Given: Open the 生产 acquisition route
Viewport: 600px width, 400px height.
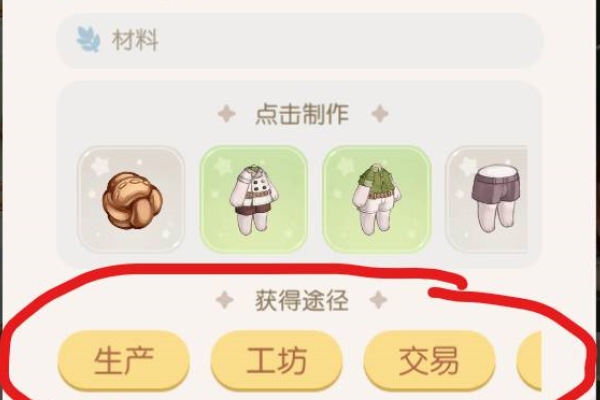Looking at the screenshot, I should pyautogui.click(x=124, y=361).
